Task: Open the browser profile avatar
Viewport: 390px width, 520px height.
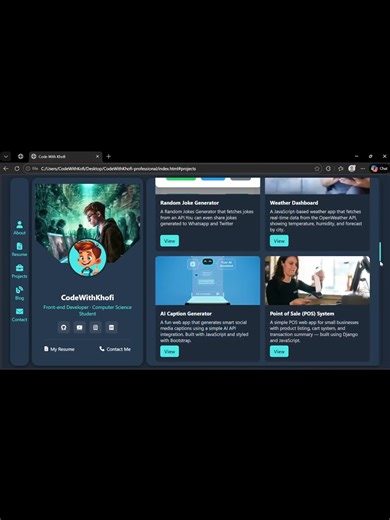Action: (x=352, y=169)
